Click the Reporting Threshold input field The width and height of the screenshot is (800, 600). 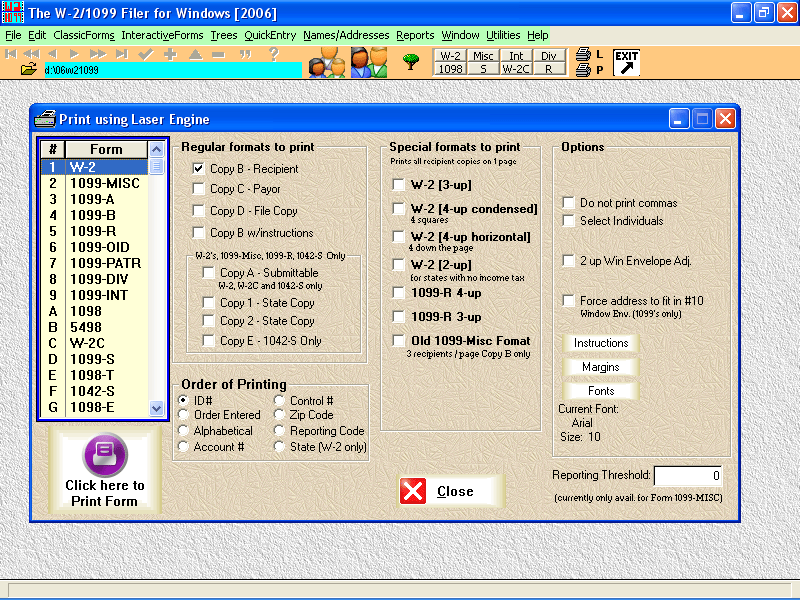tap(688, 476)
